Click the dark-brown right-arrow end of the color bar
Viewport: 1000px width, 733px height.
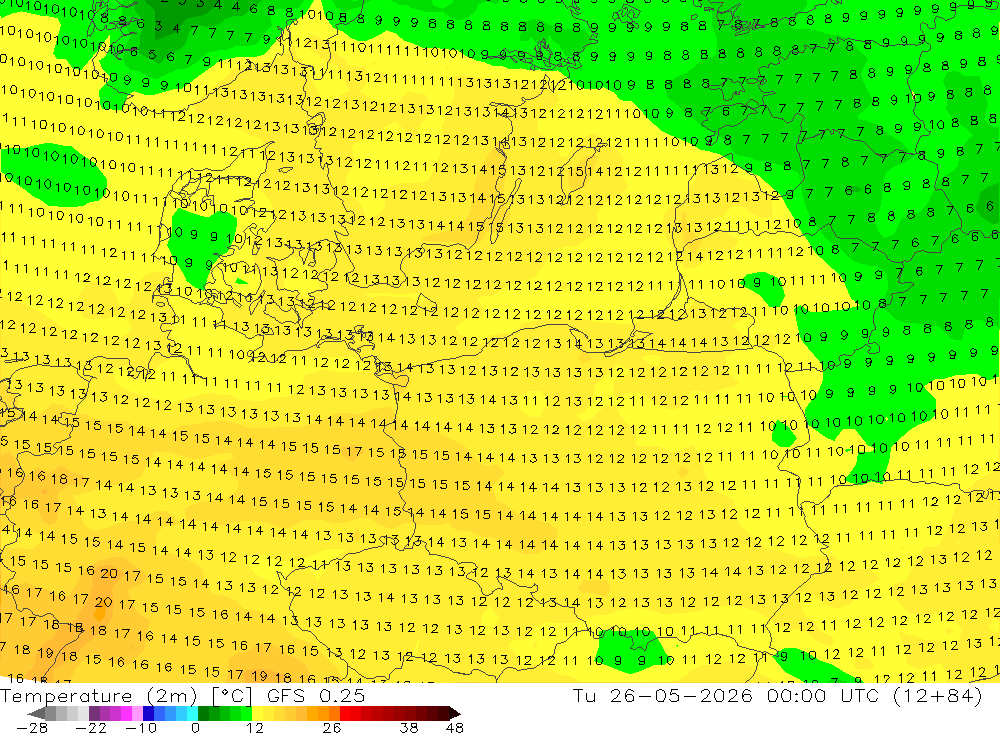[455, 713]
